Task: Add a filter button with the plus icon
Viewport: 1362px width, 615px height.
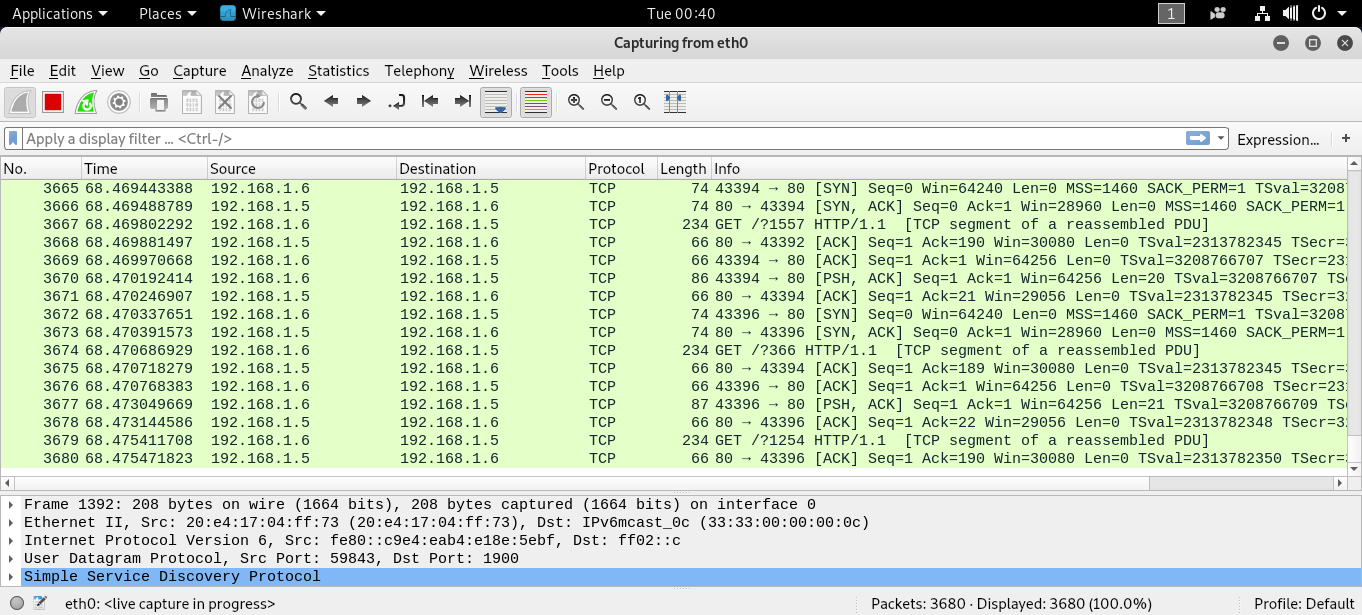Action: (1346, 139)
